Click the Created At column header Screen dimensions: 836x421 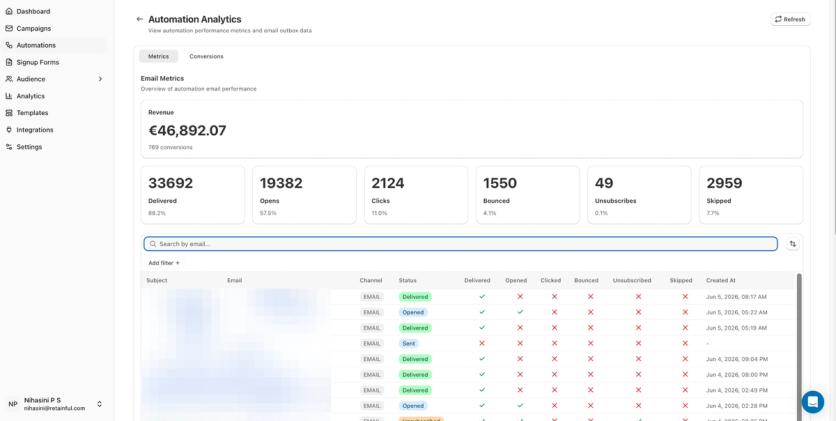[721, 280]
